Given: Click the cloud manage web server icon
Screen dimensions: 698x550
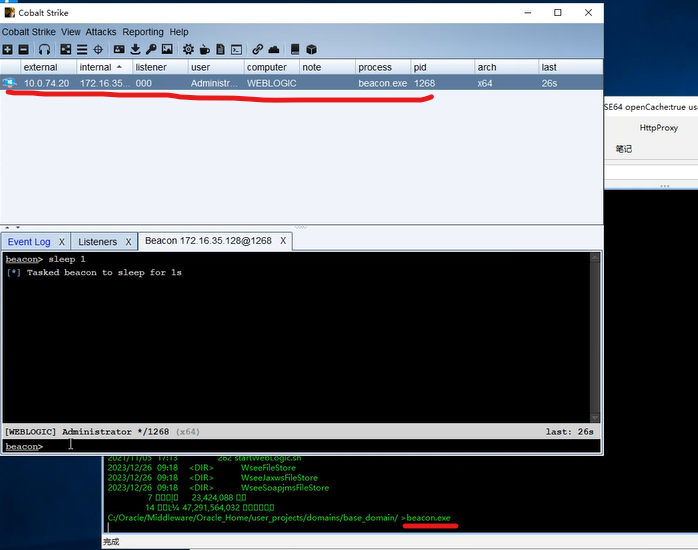Looking at the screenshot, I should [x=274, y=49].
